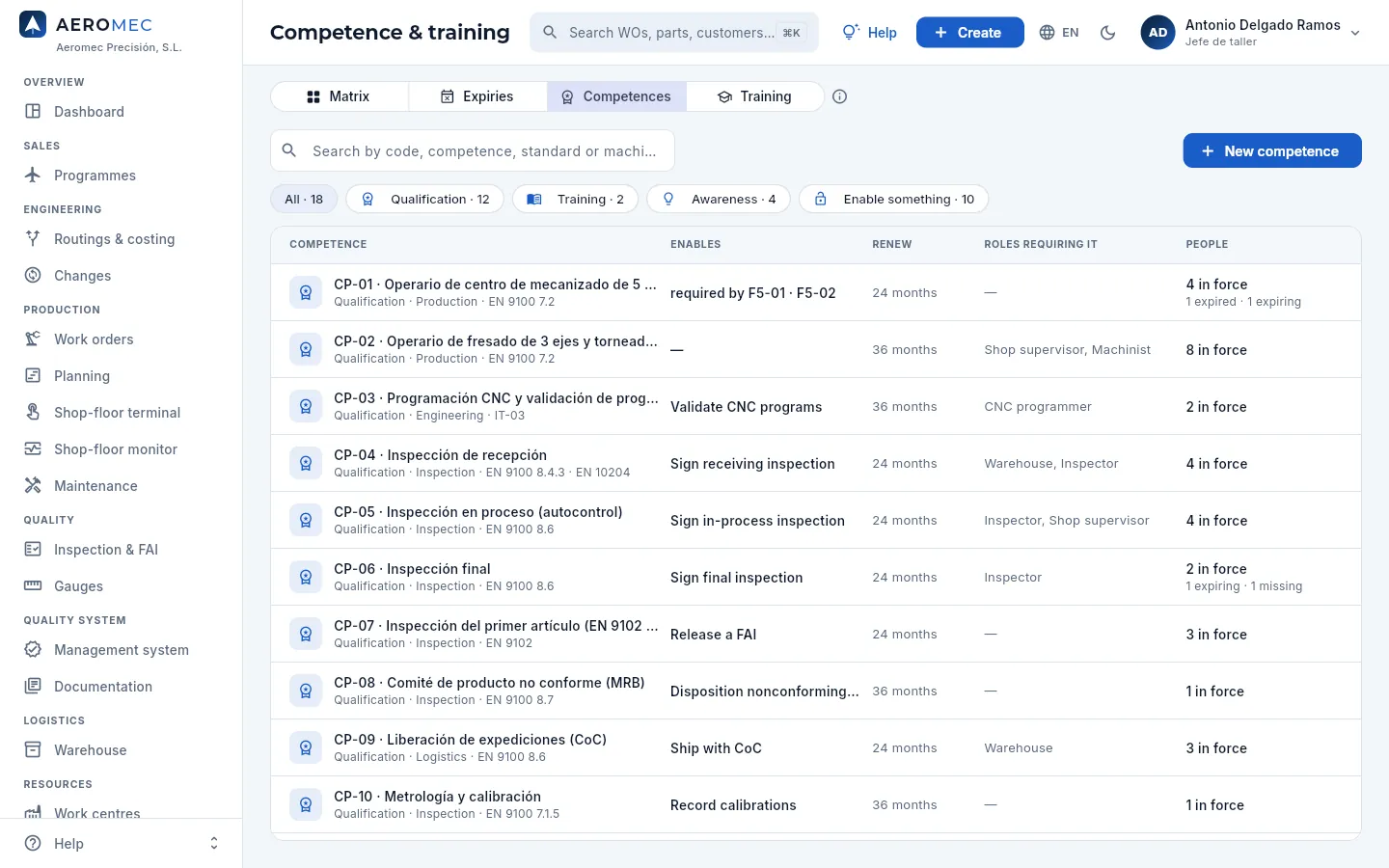Image resolution: width=1389 pixels, height=868 pixels.
Task: Focus the global search WOs, parts field
Action: coord(674,33)
